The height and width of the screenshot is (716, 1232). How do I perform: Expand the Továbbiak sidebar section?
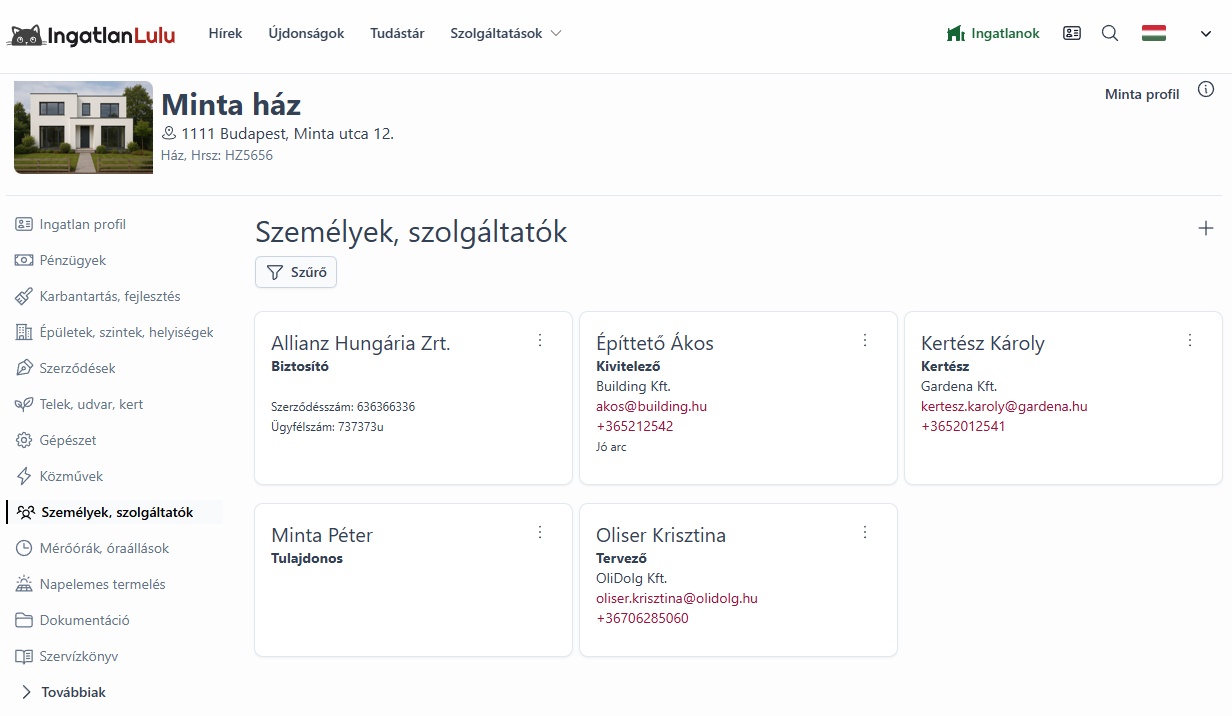tap(63, 692)
